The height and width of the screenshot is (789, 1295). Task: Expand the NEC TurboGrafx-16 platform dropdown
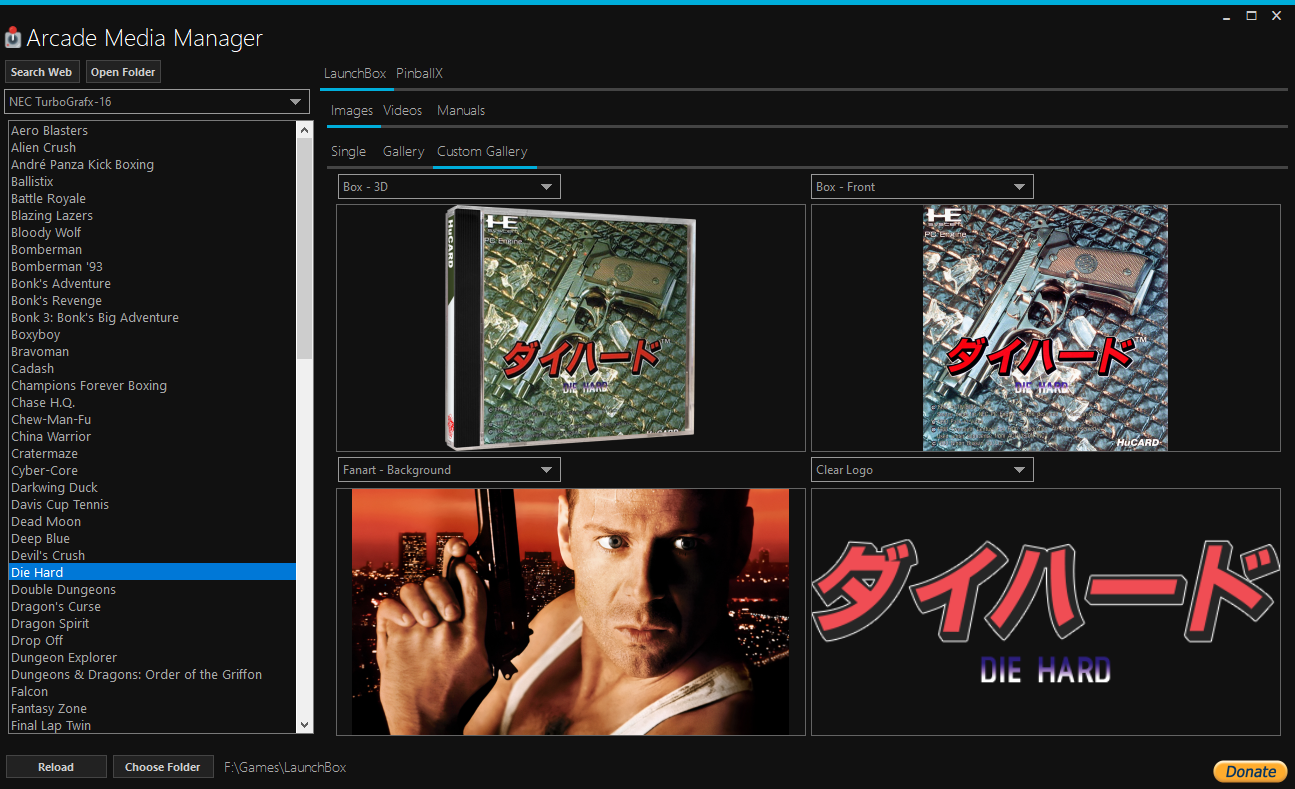click(157, 102)
